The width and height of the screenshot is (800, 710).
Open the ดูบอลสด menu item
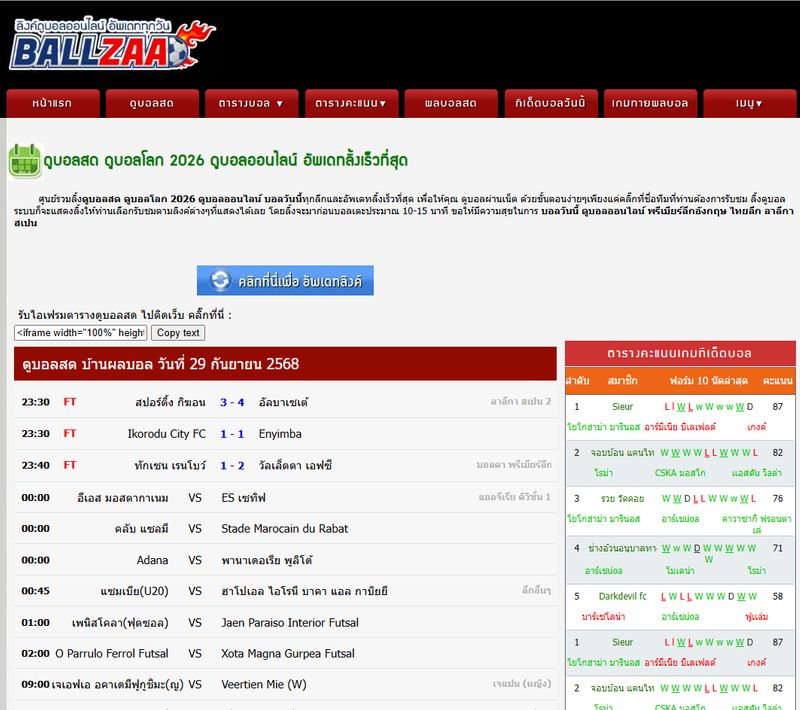point(152,103)
